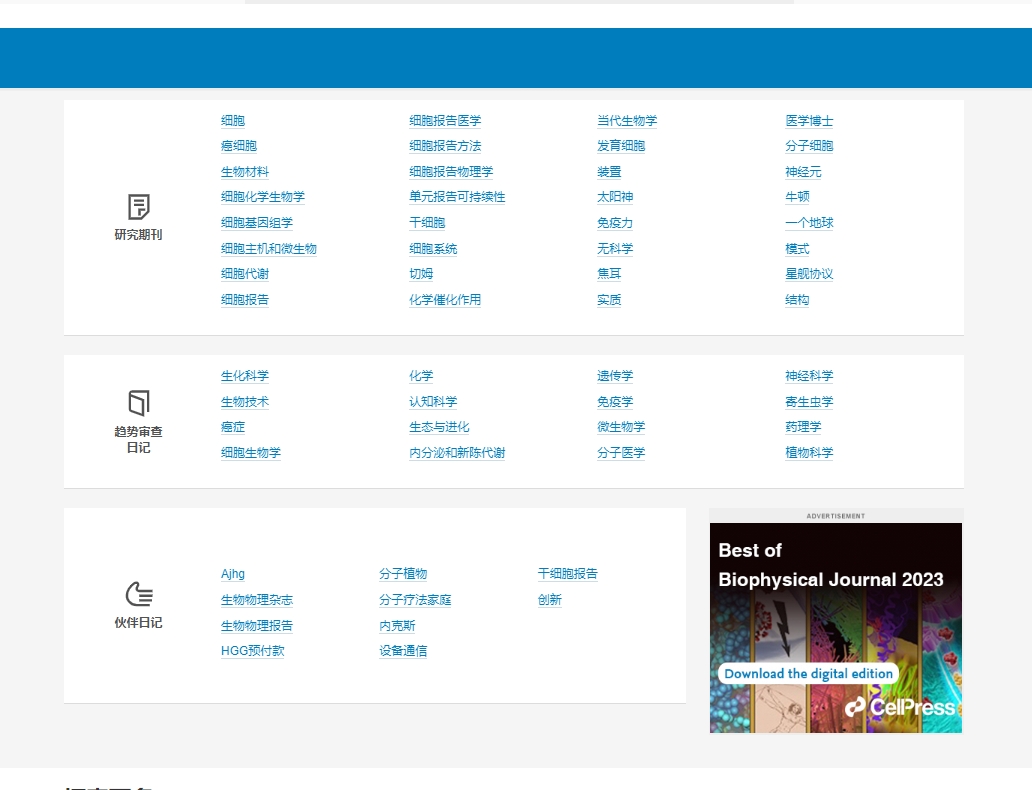Click Download the digital edition button
Screen dimensions: 1032x790
[808, 673]
